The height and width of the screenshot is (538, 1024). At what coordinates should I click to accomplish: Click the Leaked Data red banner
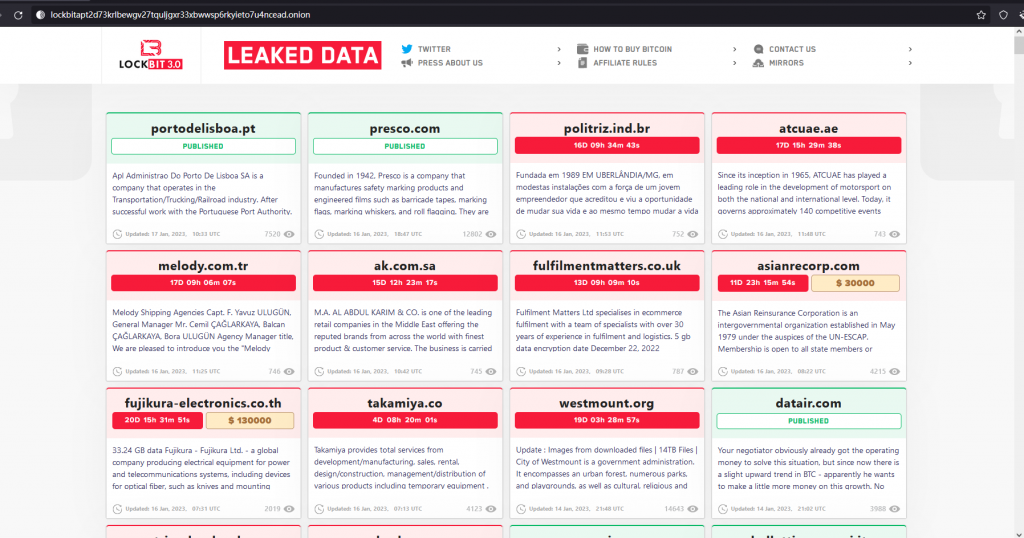(302, 56)
